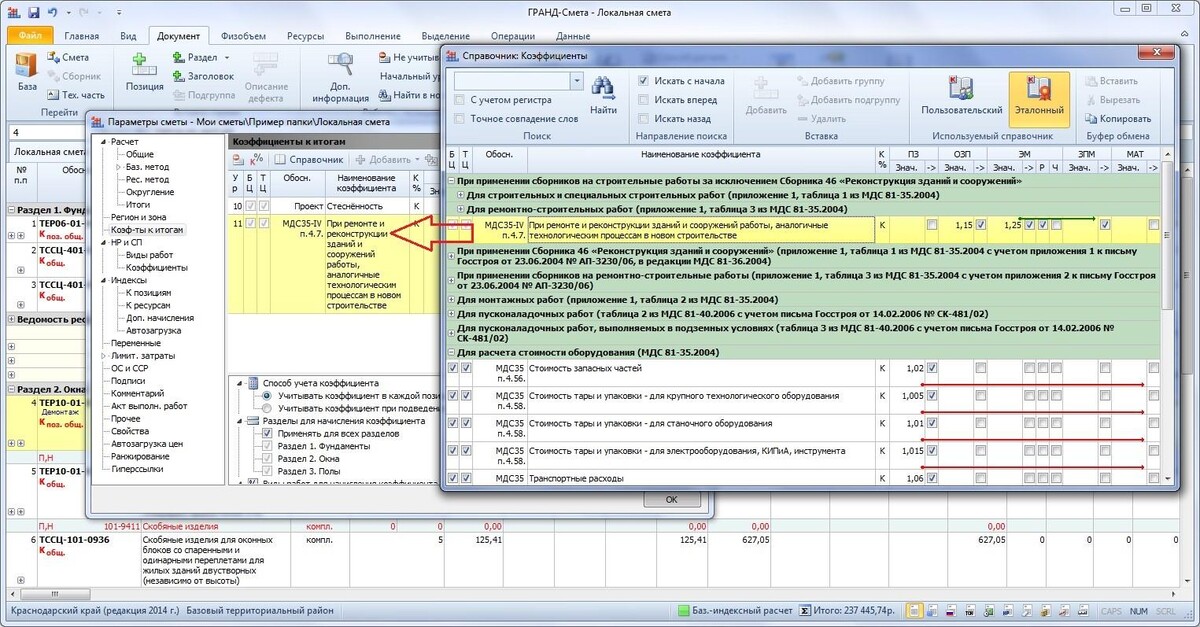
Task: Toggle Точное совпадение слов checkbox
Action: coord(460,119)
